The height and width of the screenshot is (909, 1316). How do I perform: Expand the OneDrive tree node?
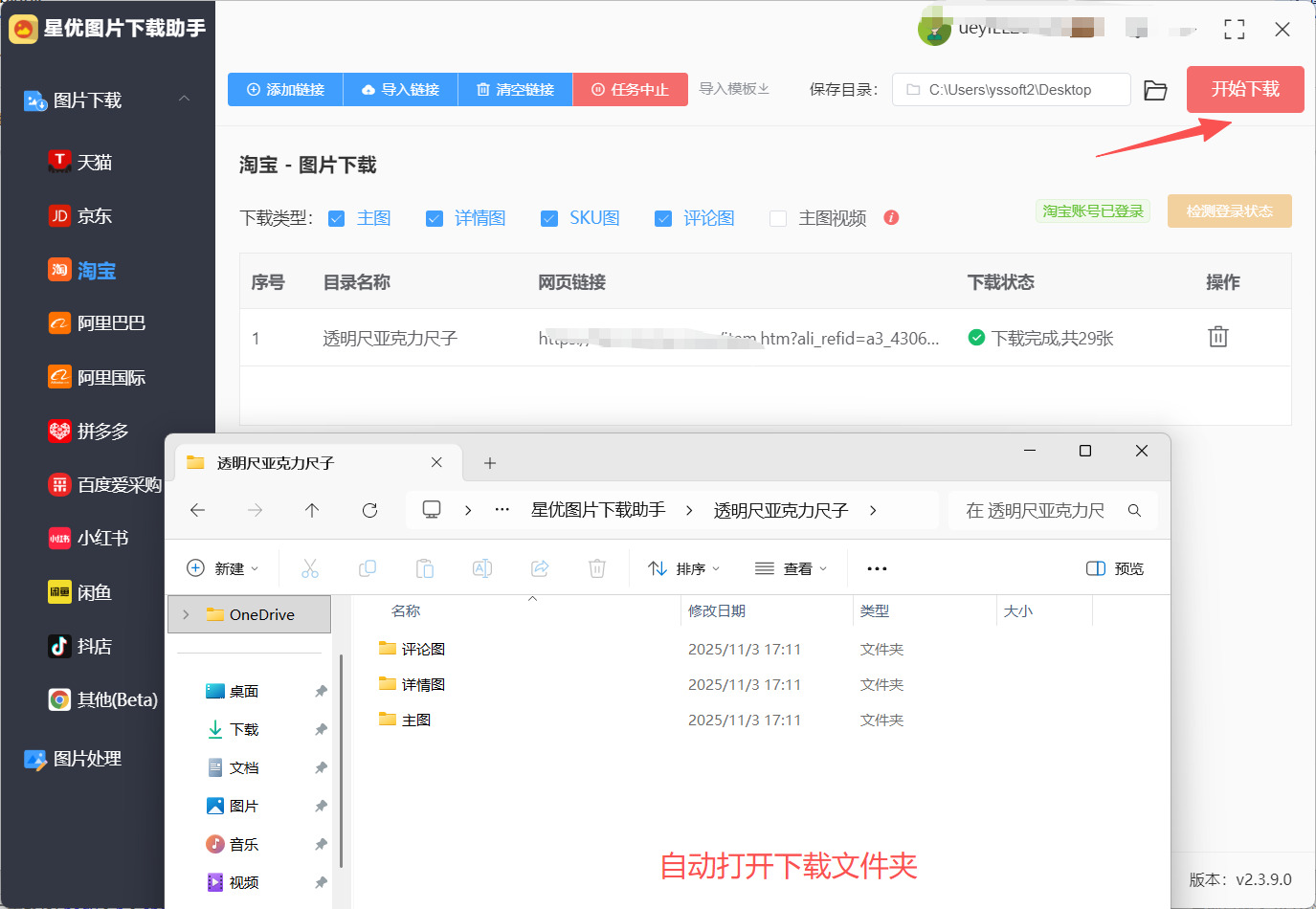[186, 614]
